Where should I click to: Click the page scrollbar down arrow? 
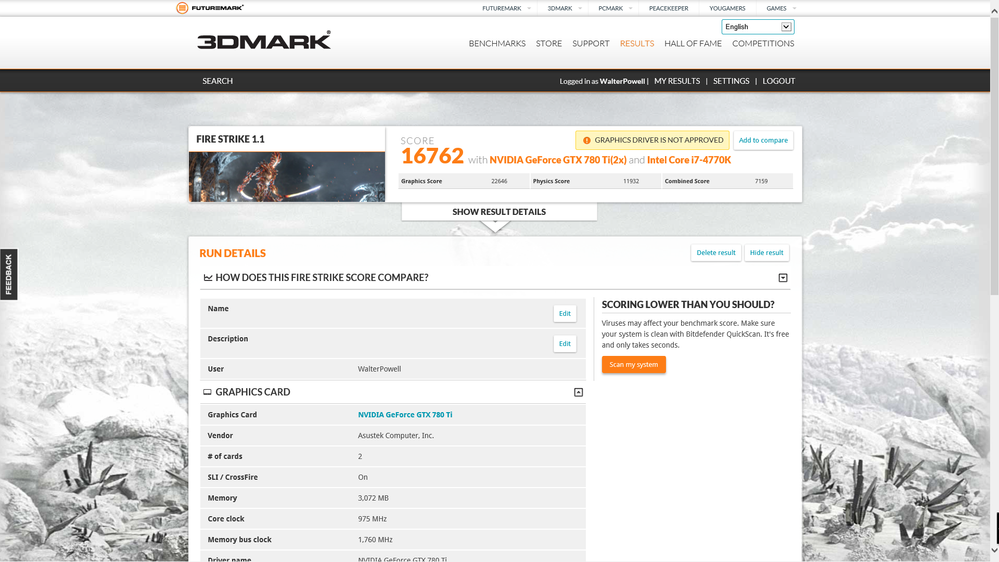[994, 550]
